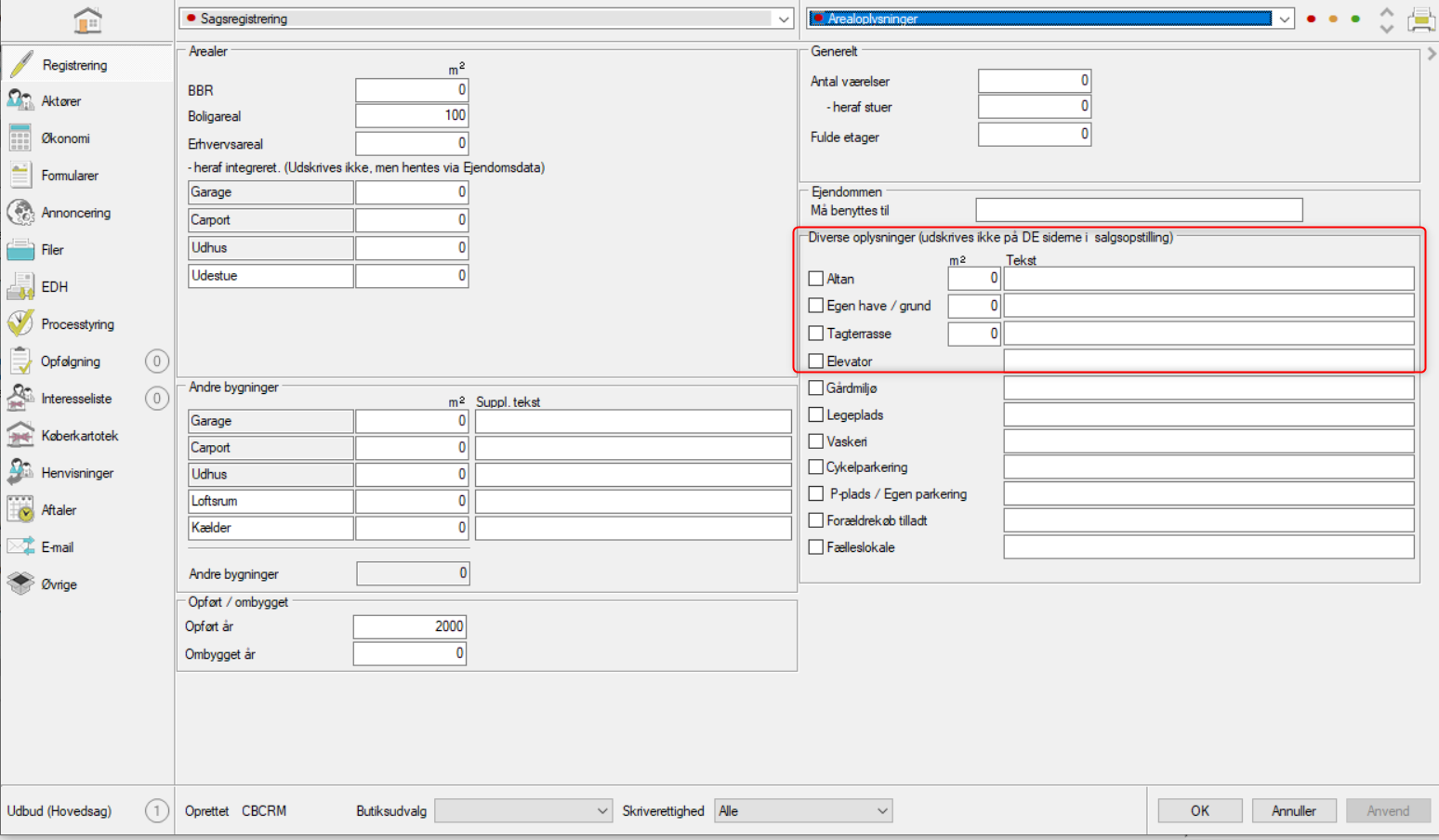Select the Annoncering sidebar icon
Viewport: 1439px width, 840px height.
click(20, 213)
